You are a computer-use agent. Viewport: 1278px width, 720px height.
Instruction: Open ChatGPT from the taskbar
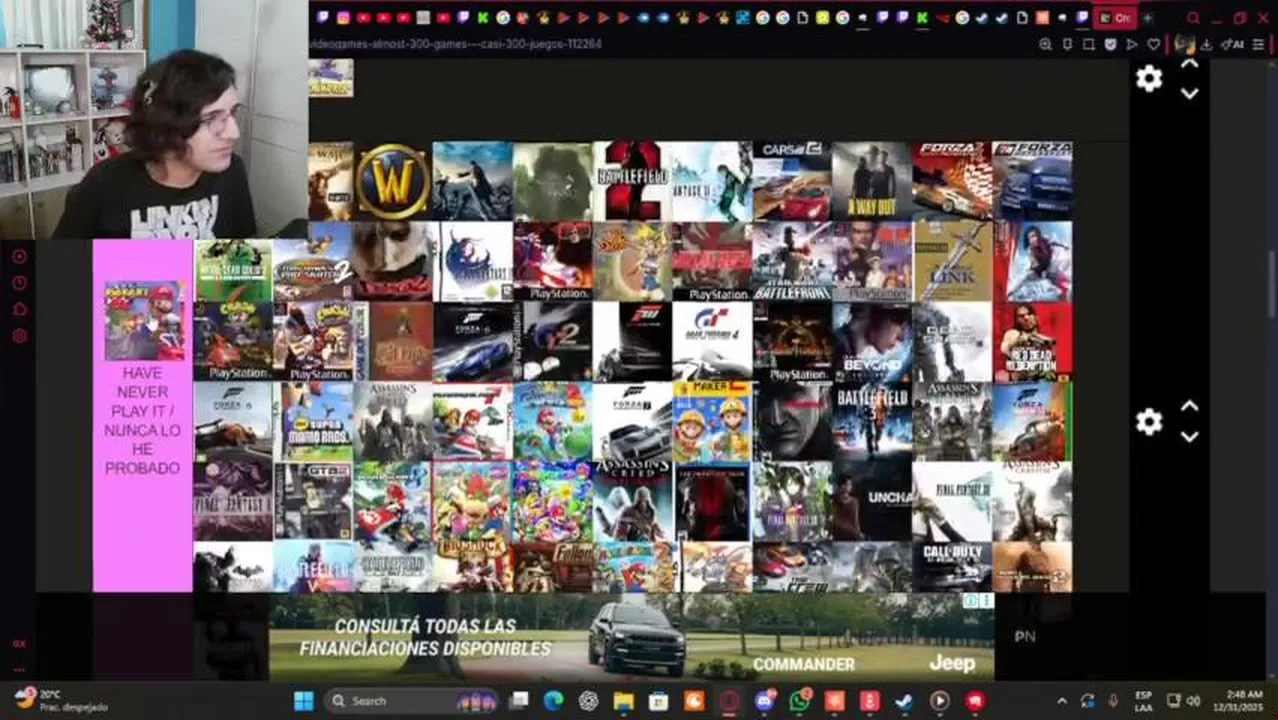588,701
